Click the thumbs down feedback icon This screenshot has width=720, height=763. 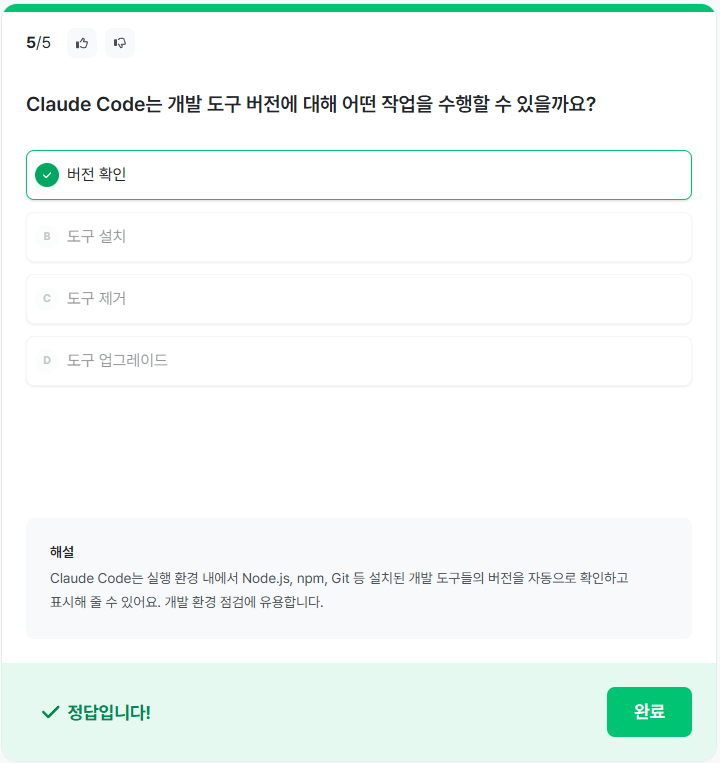[x=120, y=43]
